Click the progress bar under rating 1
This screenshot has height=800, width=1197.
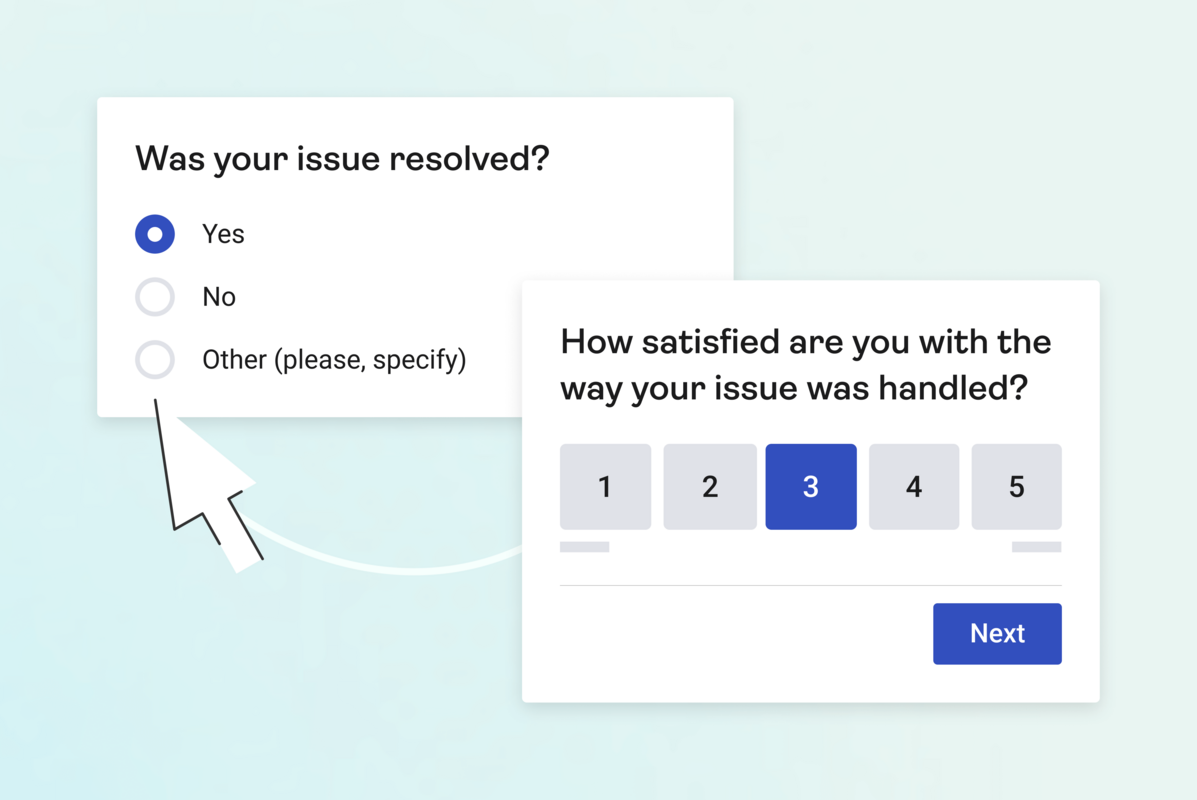pyautogui.click(x=584, y=546)
